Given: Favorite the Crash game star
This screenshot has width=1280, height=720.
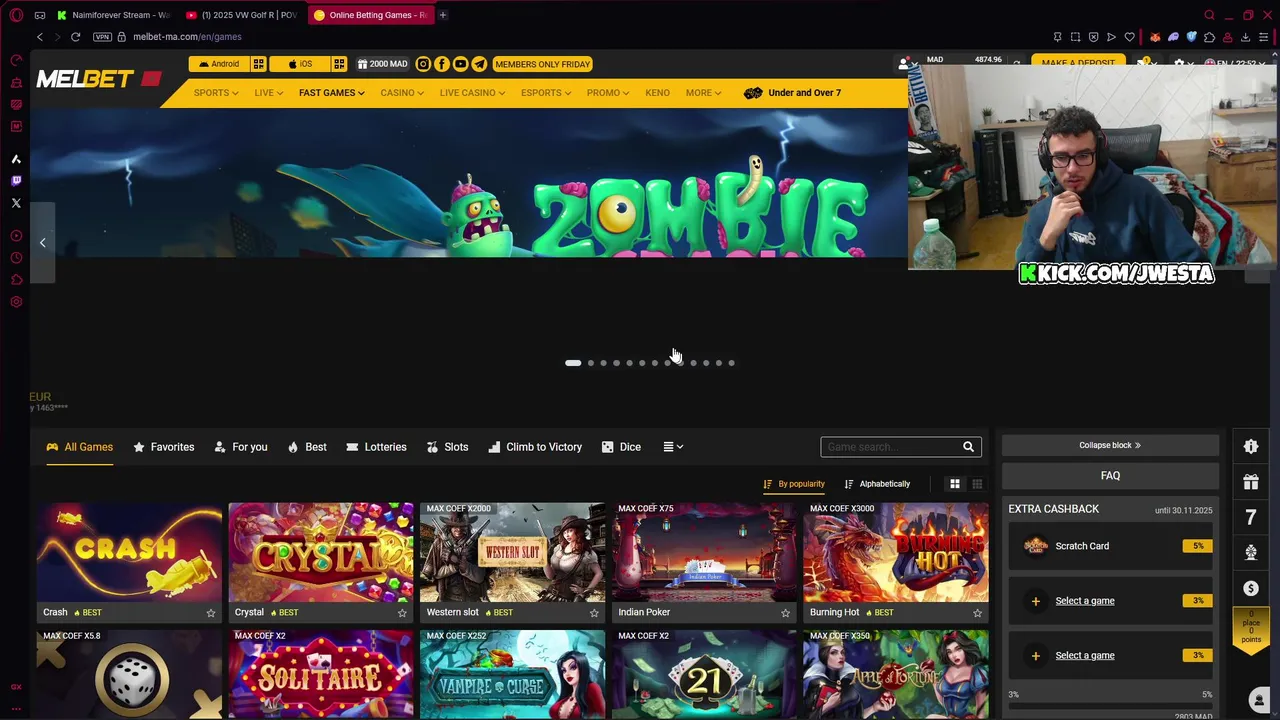Looking at the screenshot, I should click(x=210, y=612).
